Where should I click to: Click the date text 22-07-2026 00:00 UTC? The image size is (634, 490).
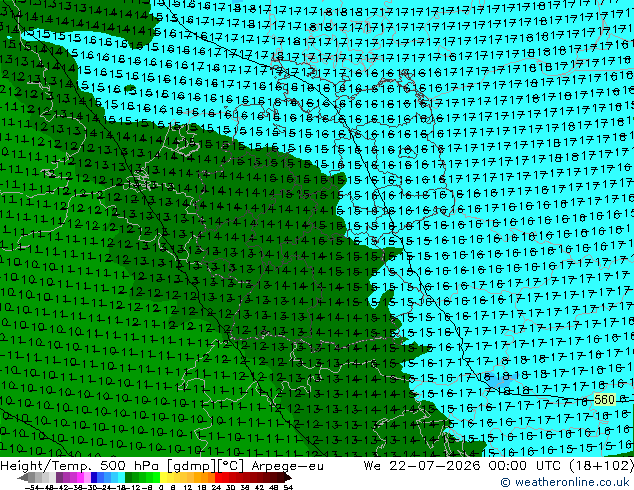point(476,466)
